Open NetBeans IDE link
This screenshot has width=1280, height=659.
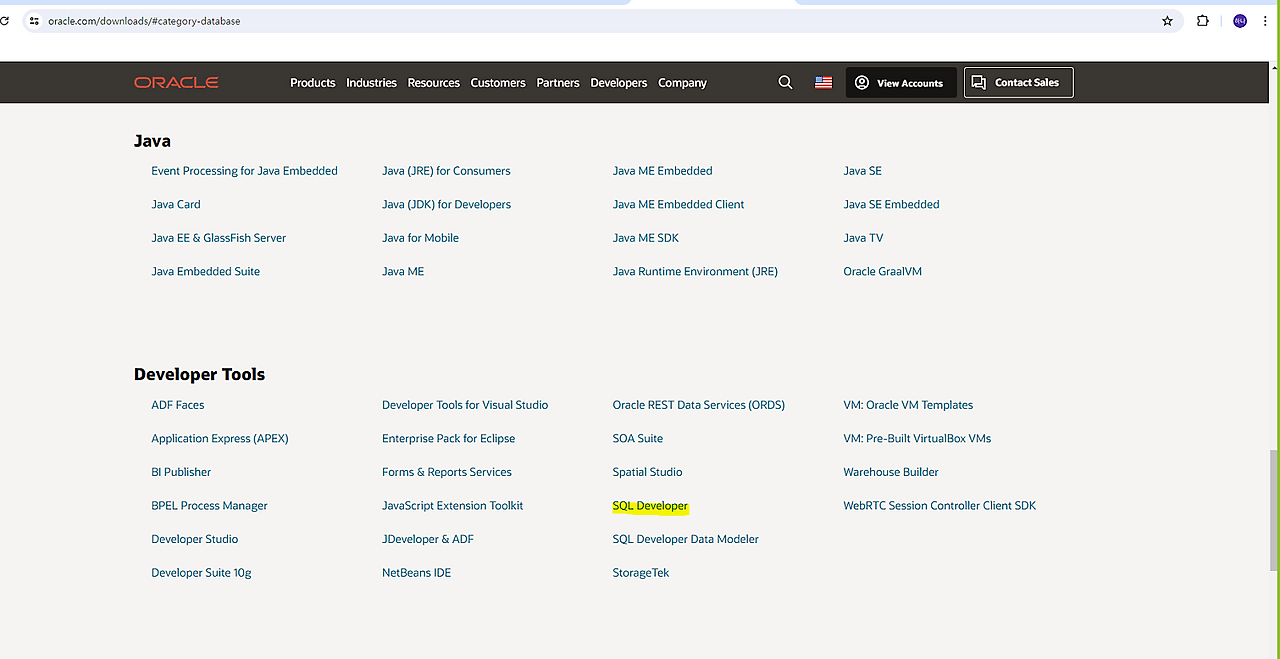pyautogui.click(x=417, y=573)
